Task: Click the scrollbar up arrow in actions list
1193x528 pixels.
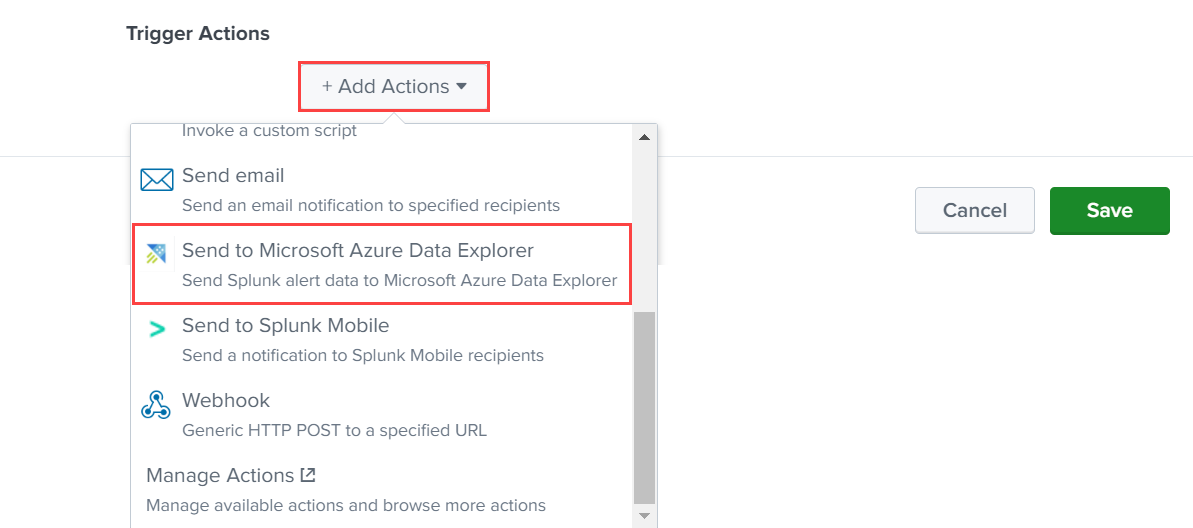Action: click(644, 137)
